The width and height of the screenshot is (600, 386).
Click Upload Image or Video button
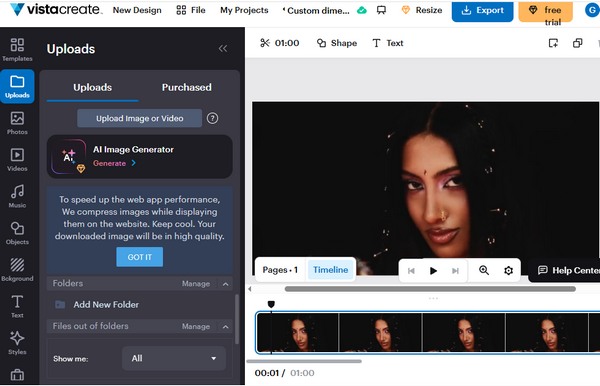click(140, 118)
